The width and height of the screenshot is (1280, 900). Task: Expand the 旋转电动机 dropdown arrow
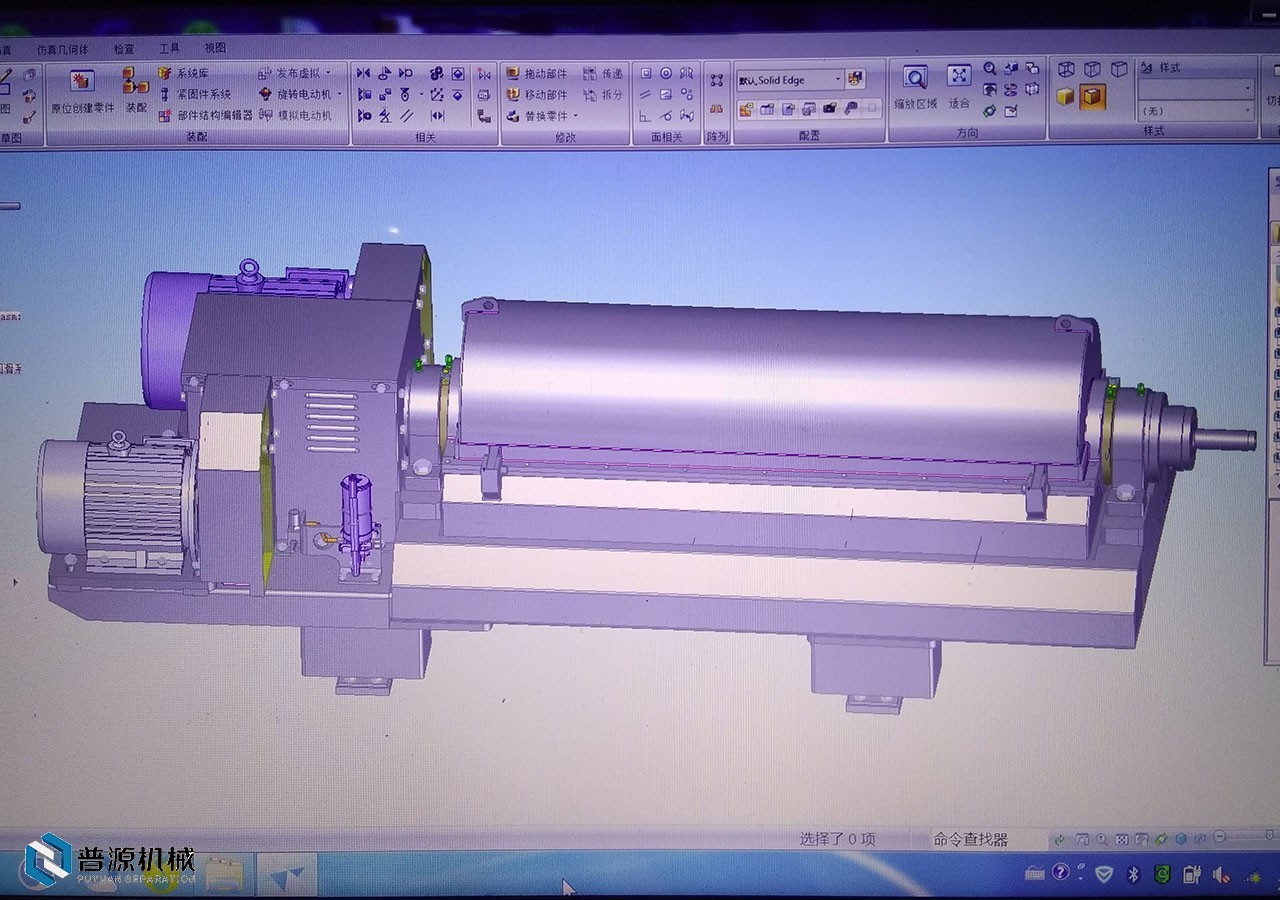[340, 94]
